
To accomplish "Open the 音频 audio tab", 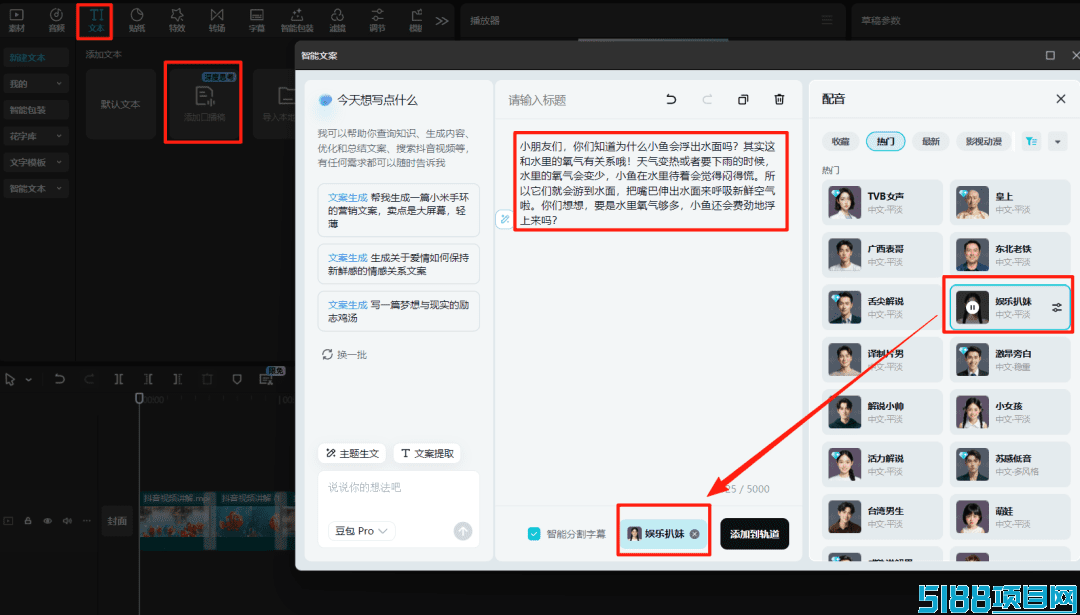I will tap(56, 21).
